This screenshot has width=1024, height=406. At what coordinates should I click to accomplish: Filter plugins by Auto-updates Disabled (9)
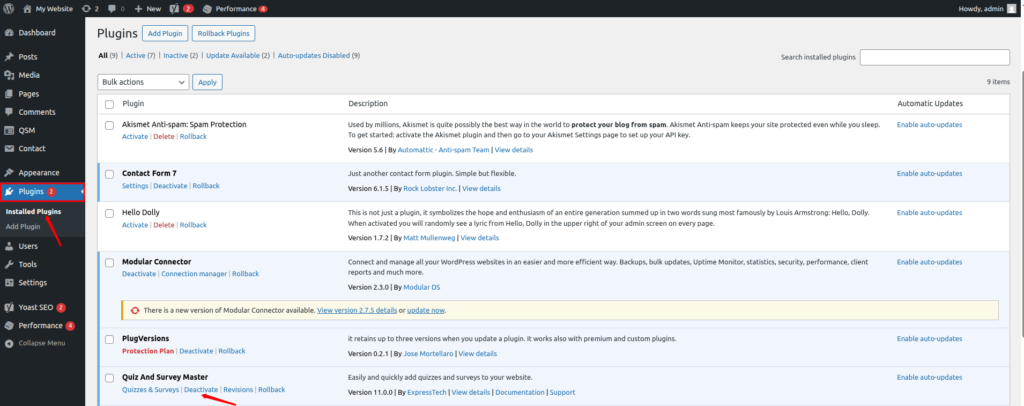pos(319,55)
